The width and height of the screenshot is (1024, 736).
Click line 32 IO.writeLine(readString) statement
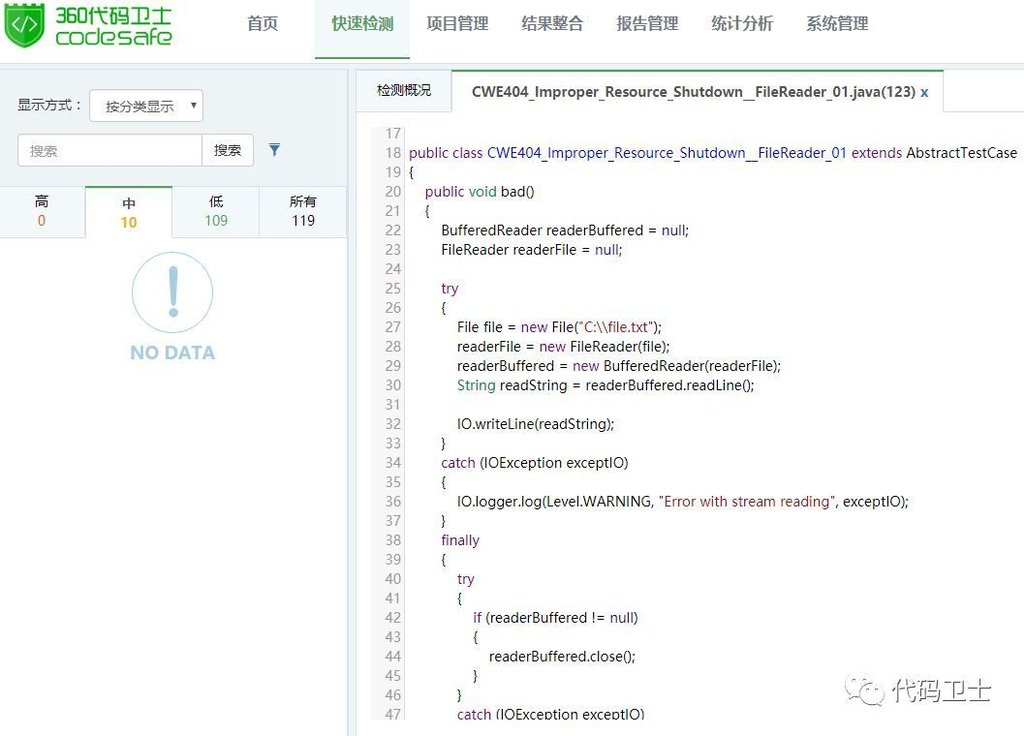tap(536, 424)
